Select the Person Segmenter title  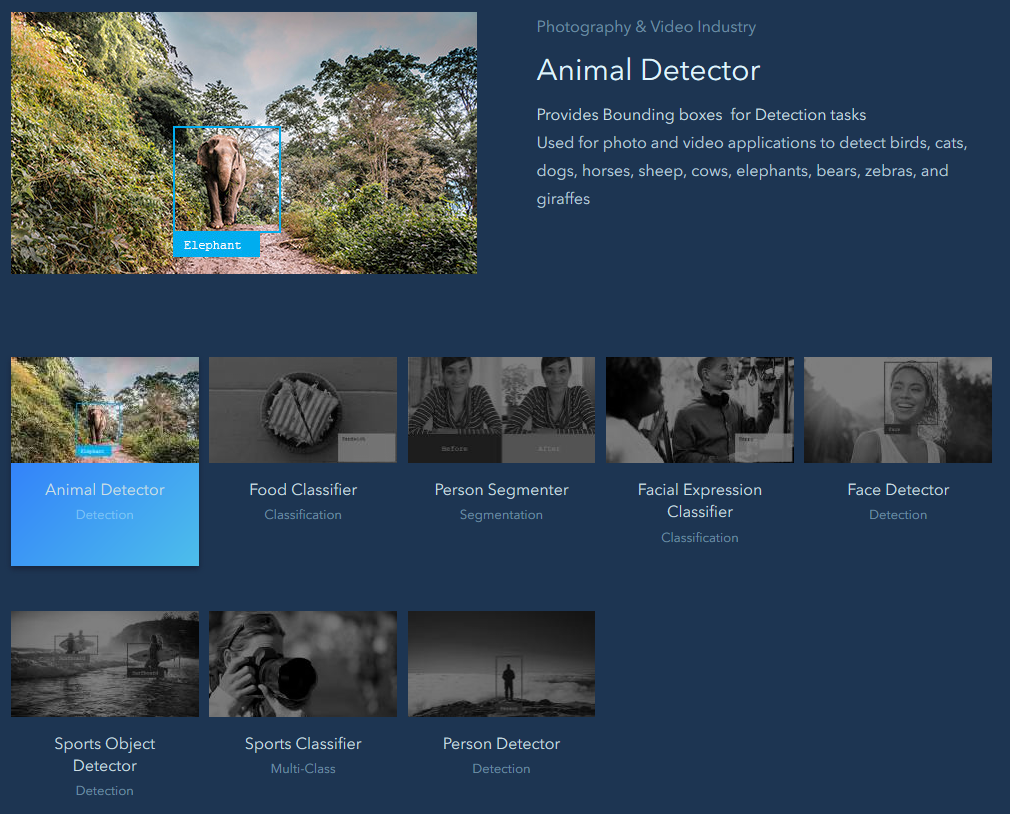click(x=501, y=490)
